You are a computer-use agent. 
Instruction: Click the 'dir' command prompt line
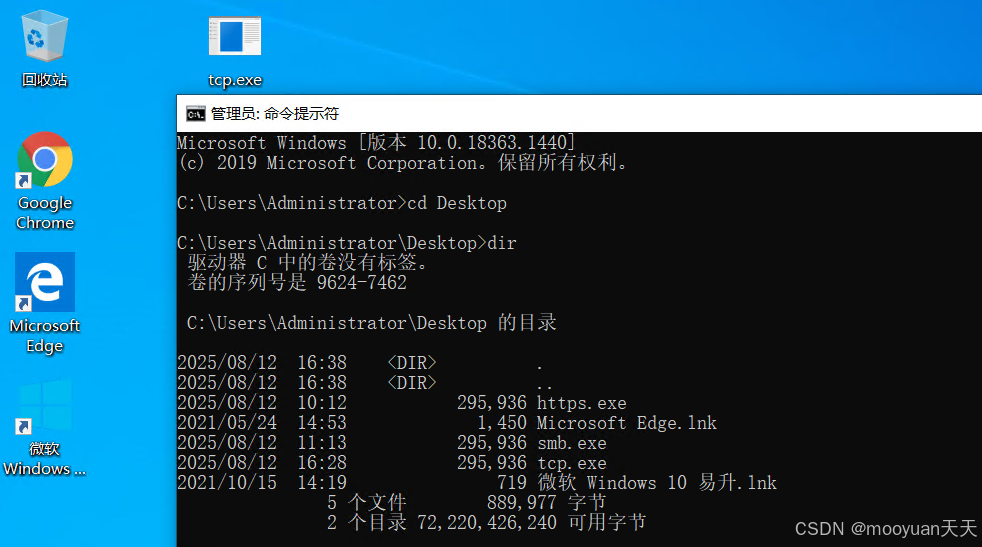(347, 243)
